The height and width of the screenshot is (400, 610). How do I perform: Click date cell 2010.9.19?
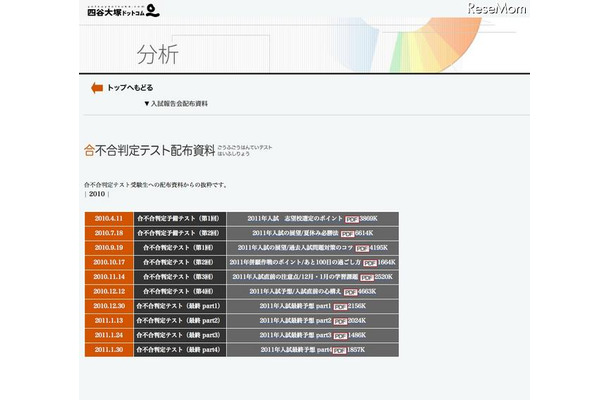tap(109, 248)
